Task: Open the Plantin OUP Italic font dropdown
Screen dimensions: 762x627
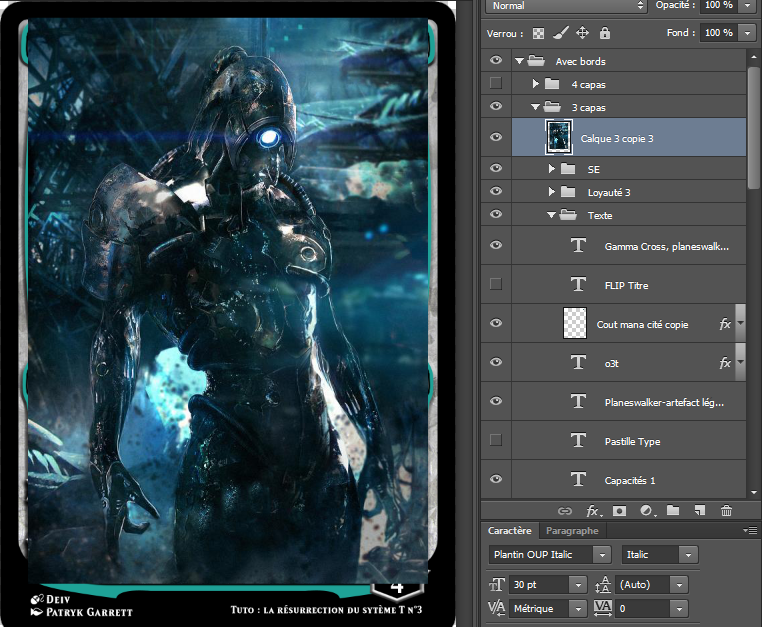Action: pos(602,554)
